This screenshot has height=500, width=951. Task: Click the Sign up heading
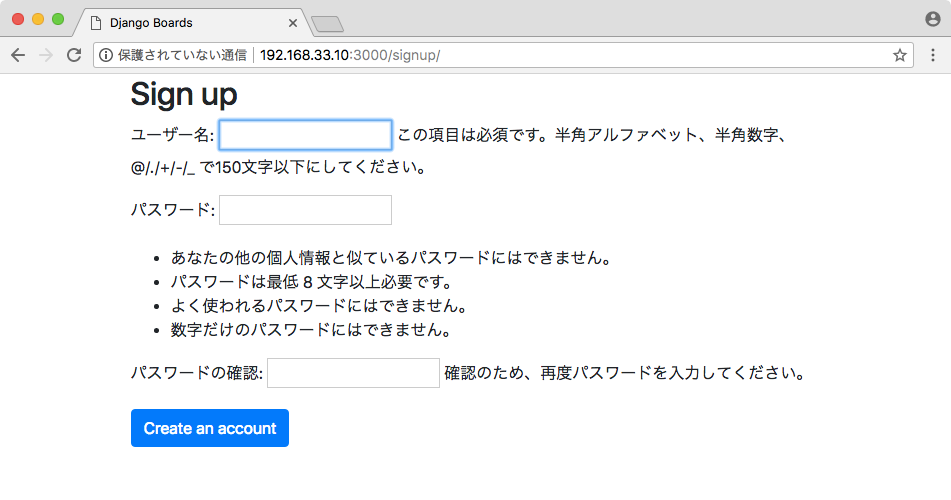(184, 95)
